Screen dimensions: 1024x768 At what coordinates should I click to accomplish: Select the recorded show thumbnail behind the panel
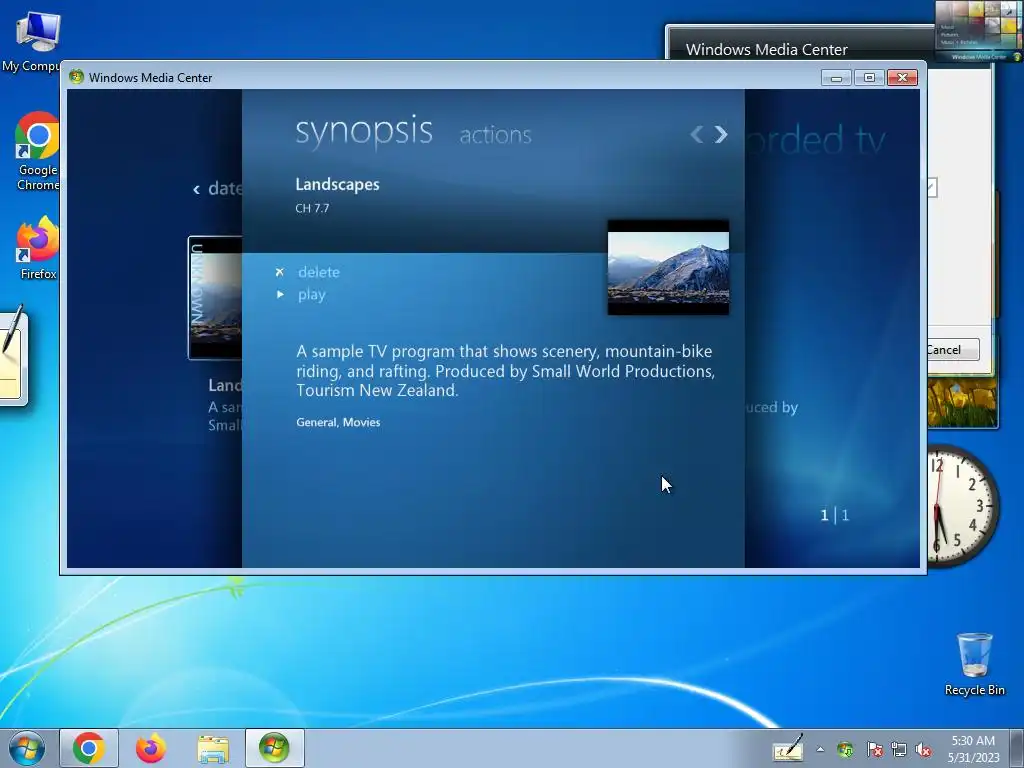tap(216, 298)
